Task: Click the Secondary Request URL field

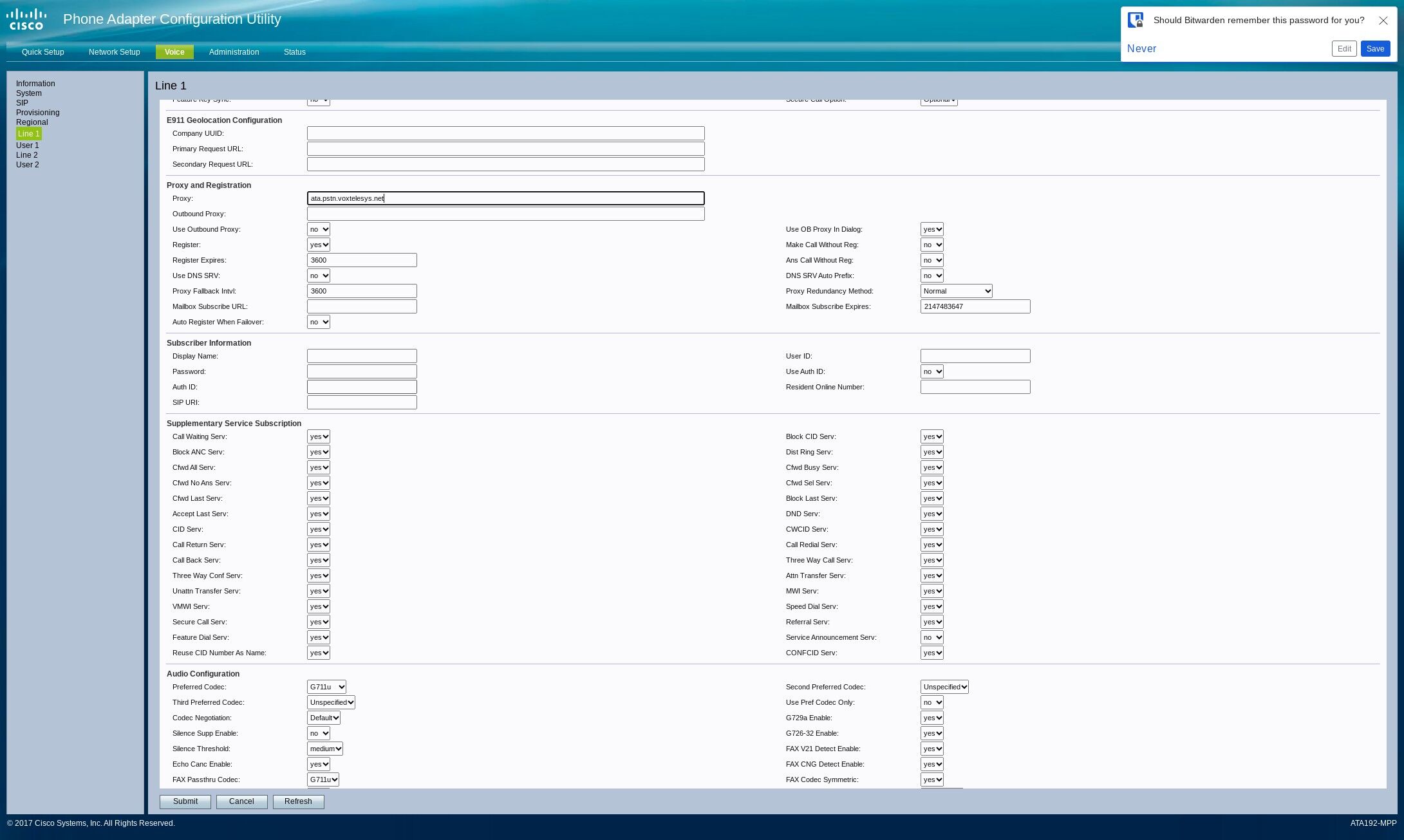Action: coord(506,164)
